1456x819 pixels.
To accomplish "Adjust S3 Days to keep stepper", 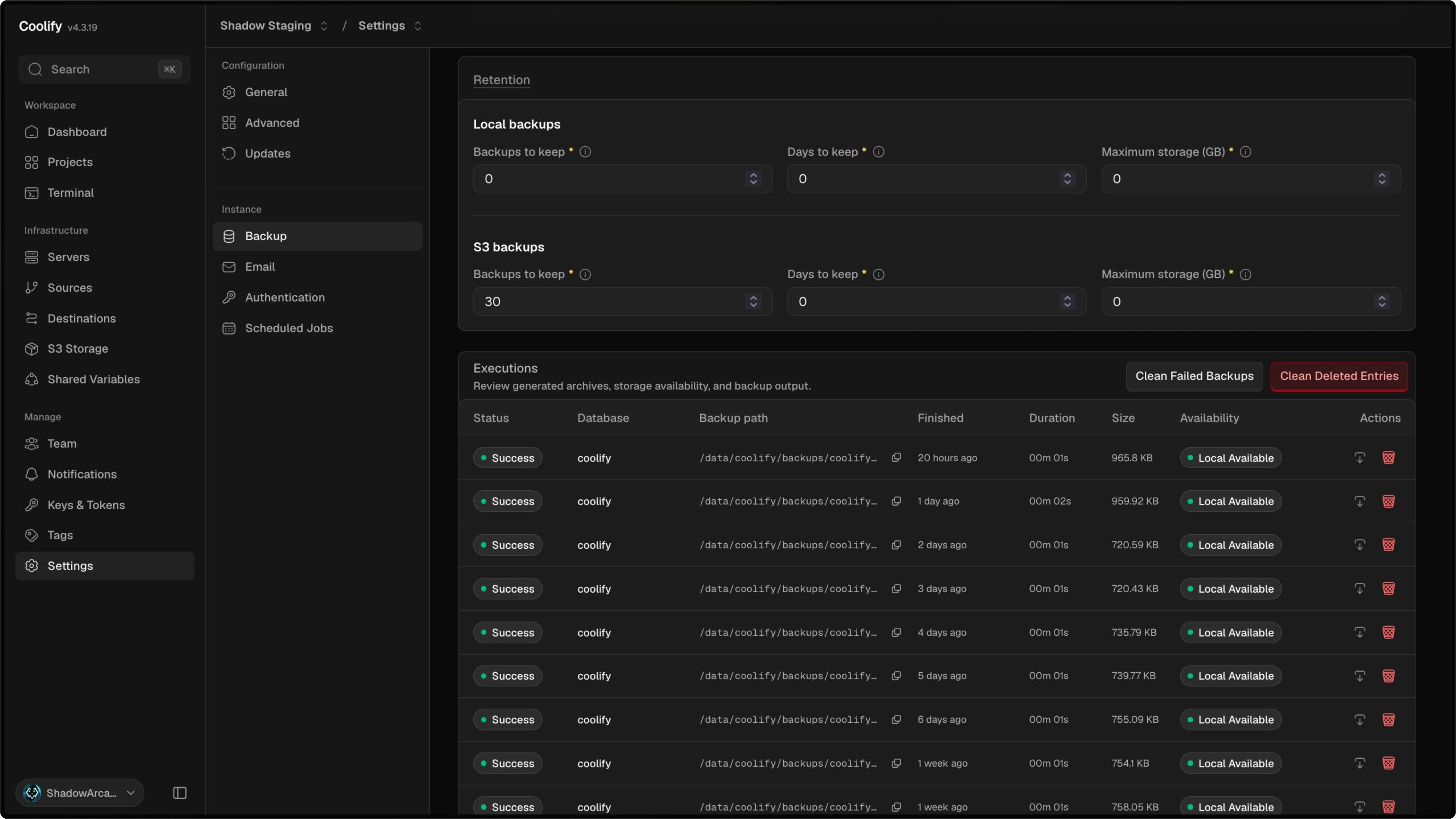I will 1067,301.
